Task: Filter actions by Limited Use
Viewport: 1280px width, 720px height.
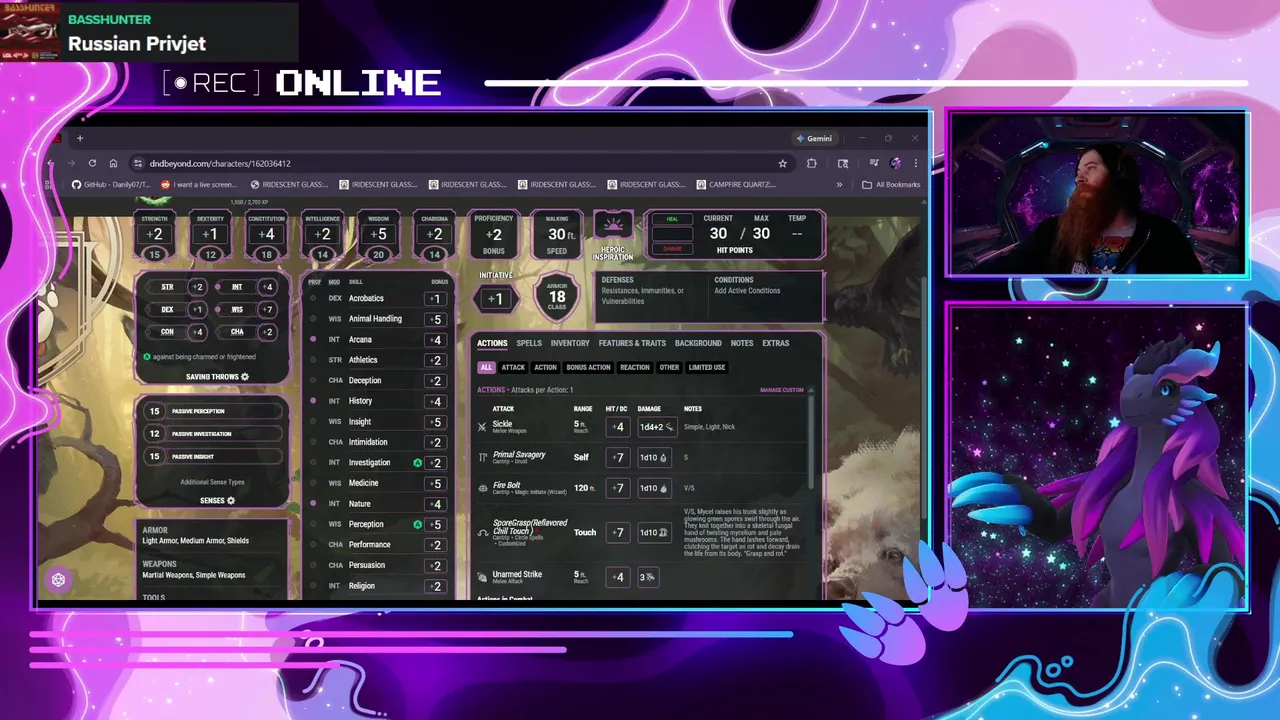Action: [707, 367]
